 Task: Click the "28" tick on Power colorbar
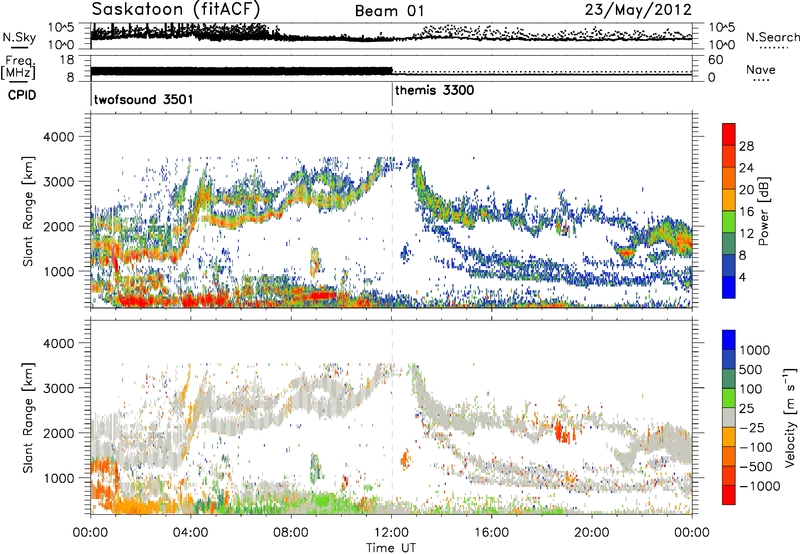[x=746, y=146]
